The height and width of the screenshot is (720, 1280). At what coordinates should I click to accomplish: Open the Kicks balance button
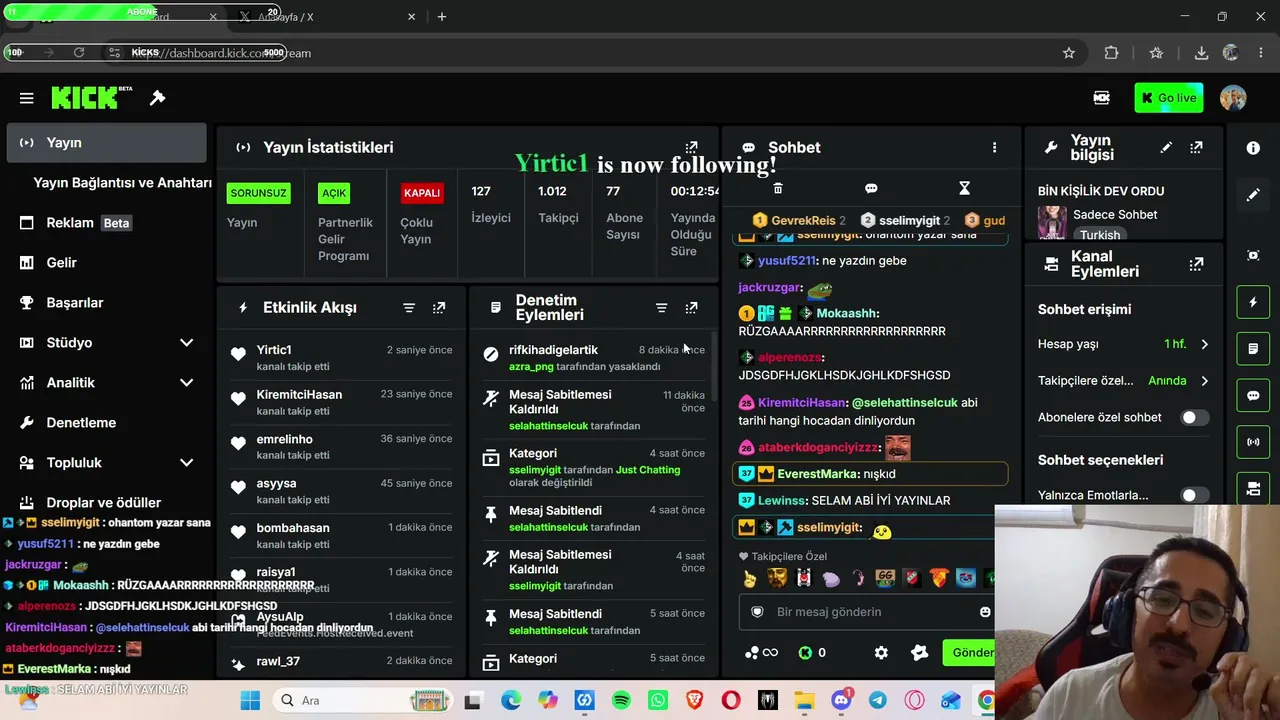point(814,653)
